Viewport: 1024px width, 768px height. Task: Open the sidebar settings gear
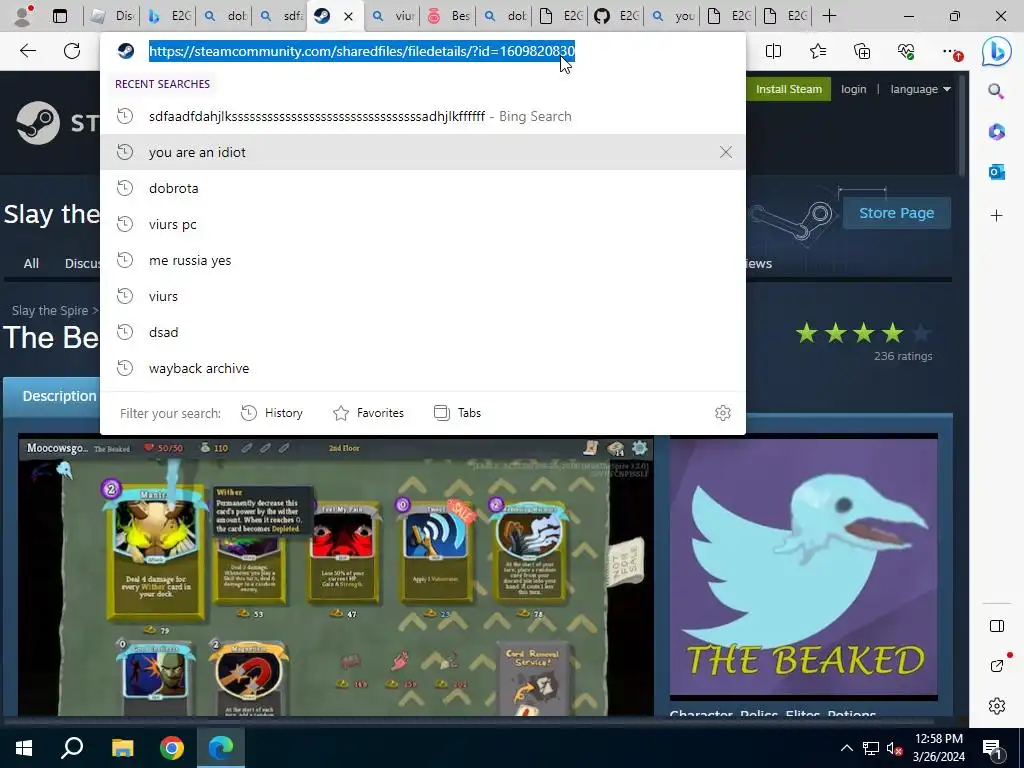pyautogui.click(x=997, y=706)
